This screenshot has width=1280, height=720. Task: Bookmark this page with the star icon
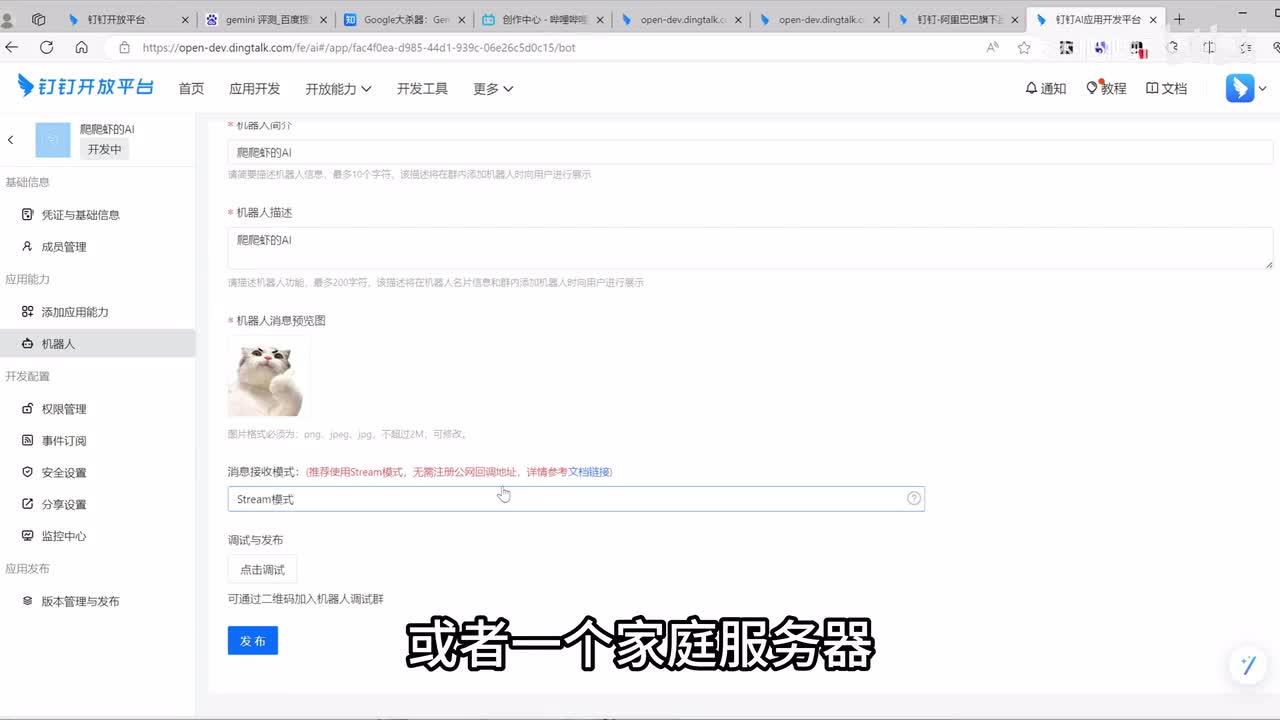(x=1024, y=47)
